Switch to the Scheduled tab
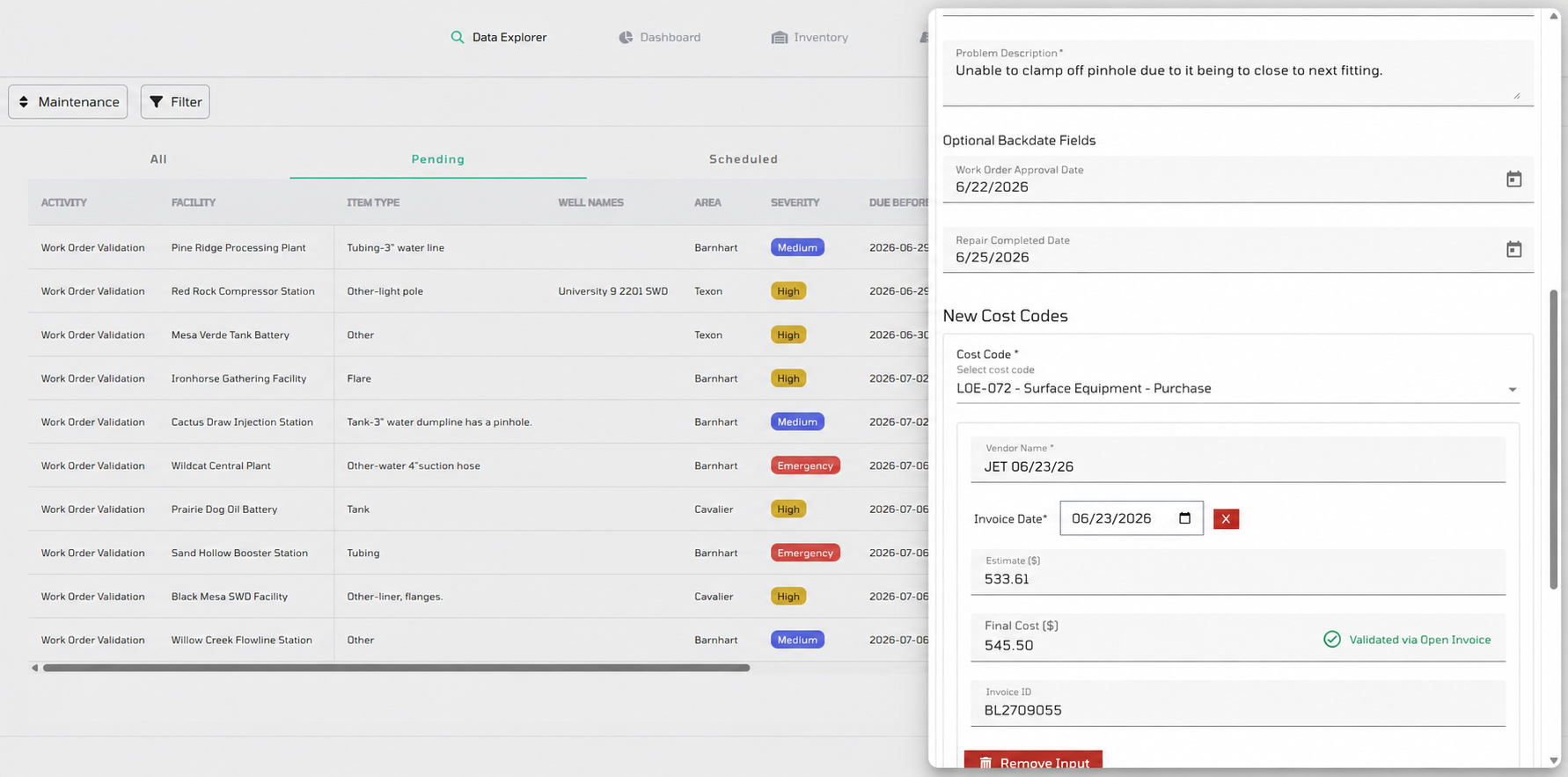The height and width of the screenshot is (777, 1568). (744, 159)
